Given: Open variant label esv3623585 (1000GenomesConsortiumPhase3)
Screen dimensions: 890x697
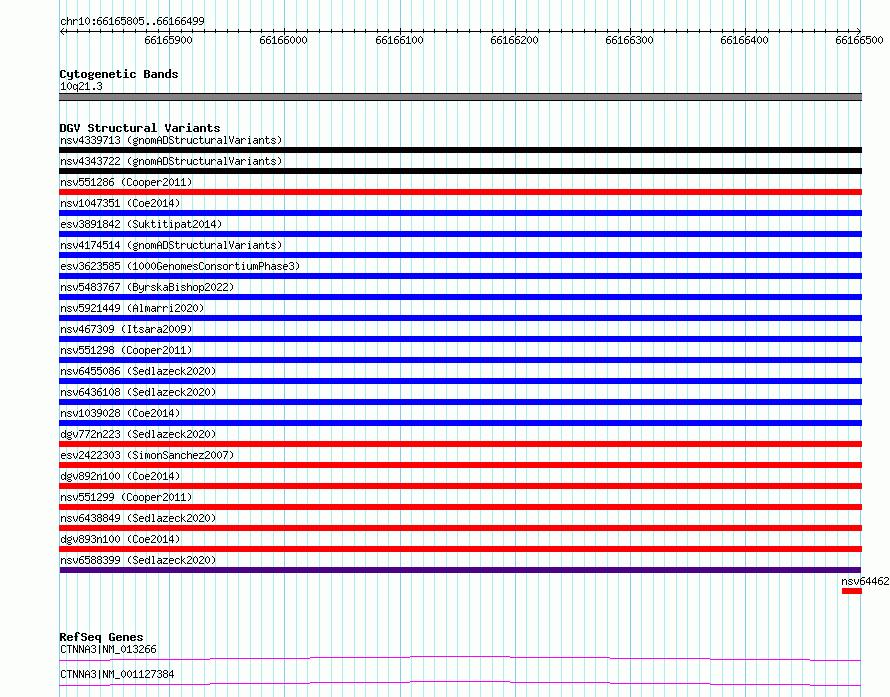Looking at the screenshot, I should [x=180, y=266].
